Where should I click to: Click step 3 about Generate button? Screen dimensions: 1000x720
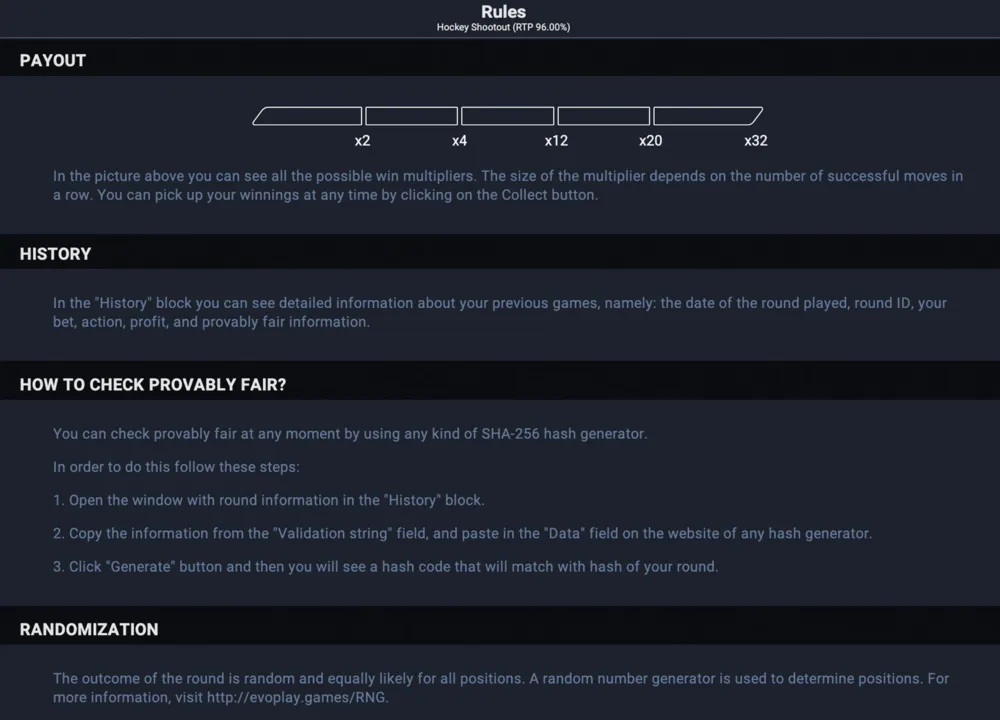point(385,566)
